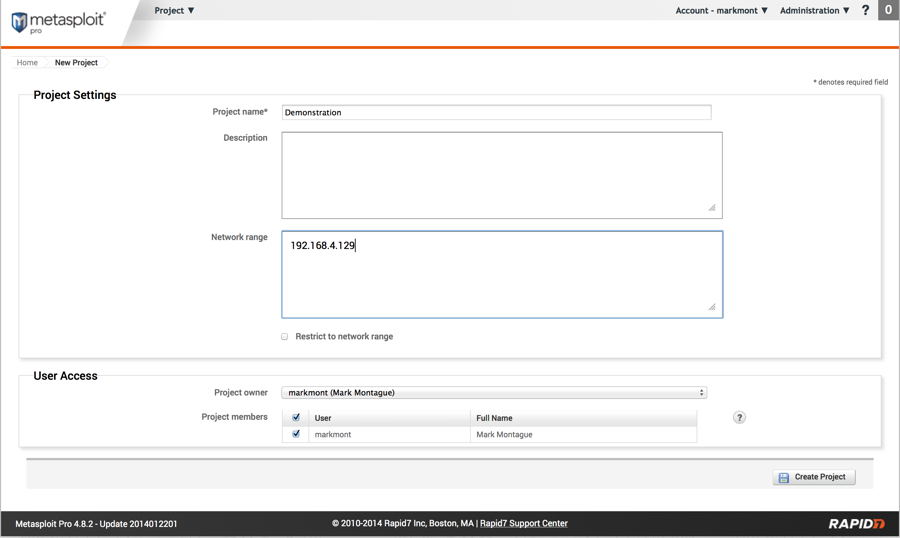900x538 pixels.
Task: Click into the Network range text area
Action: tap(502, 274)
